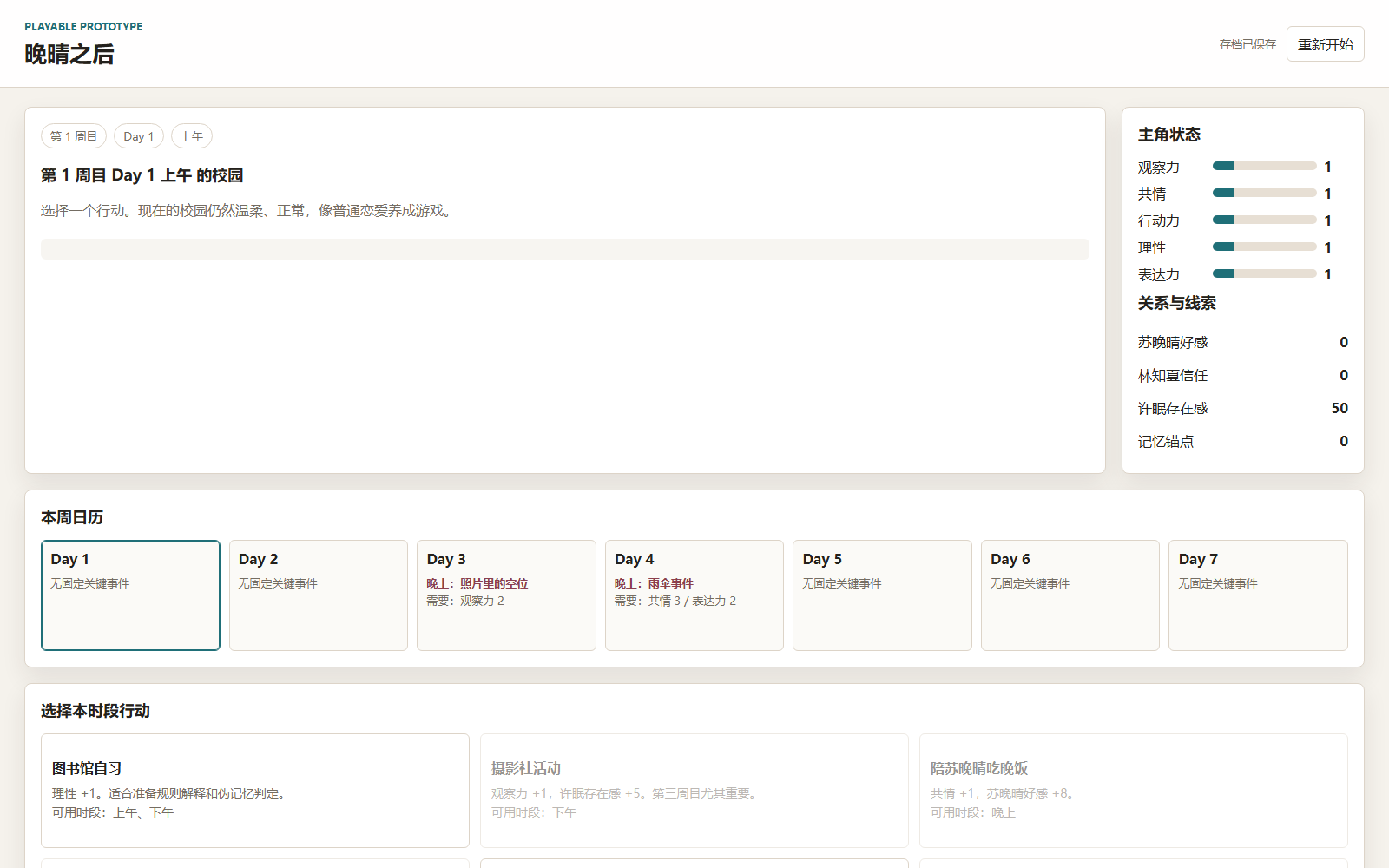Select the Day 6 calendar card
This screenshot has height=868, width=1389.
1070,595
